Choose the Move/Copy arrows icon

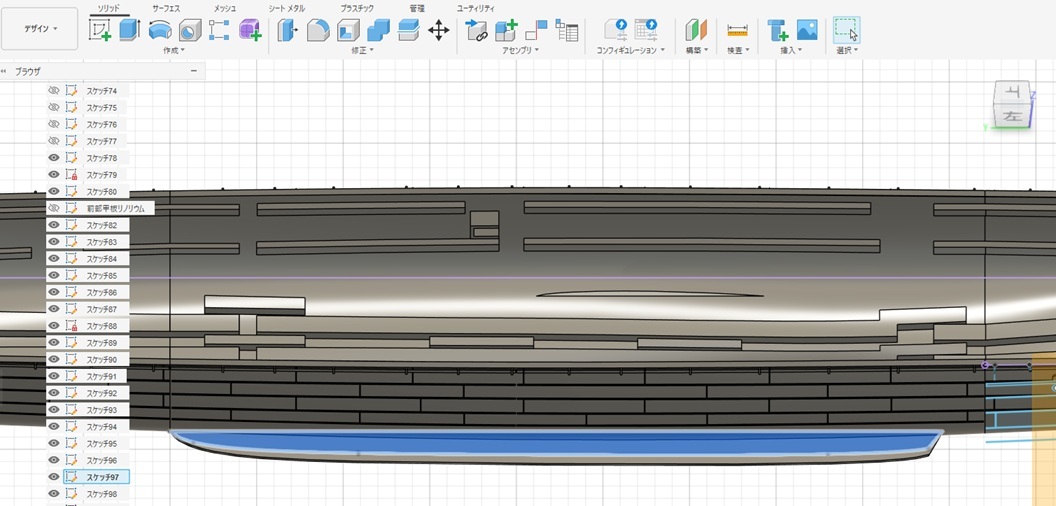tap(438, 31)
